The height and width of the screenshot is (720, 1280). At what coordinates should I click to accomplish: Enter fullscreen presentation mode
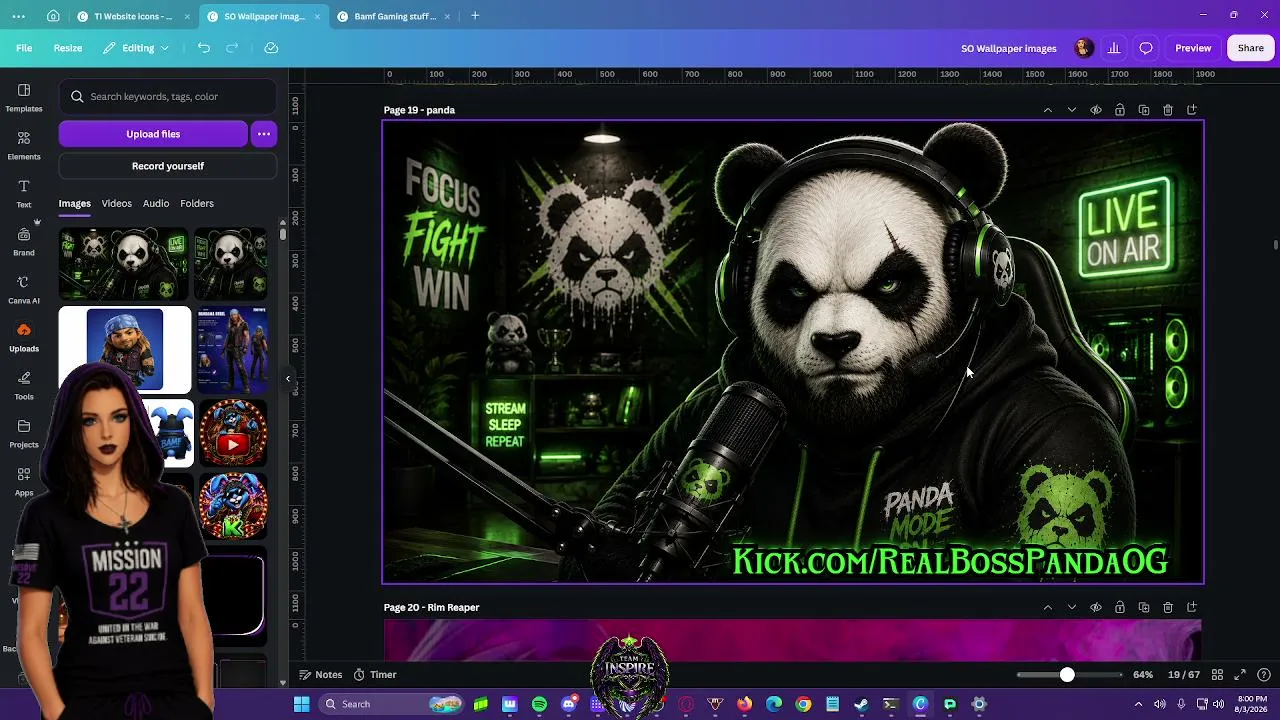point(1240,675)
